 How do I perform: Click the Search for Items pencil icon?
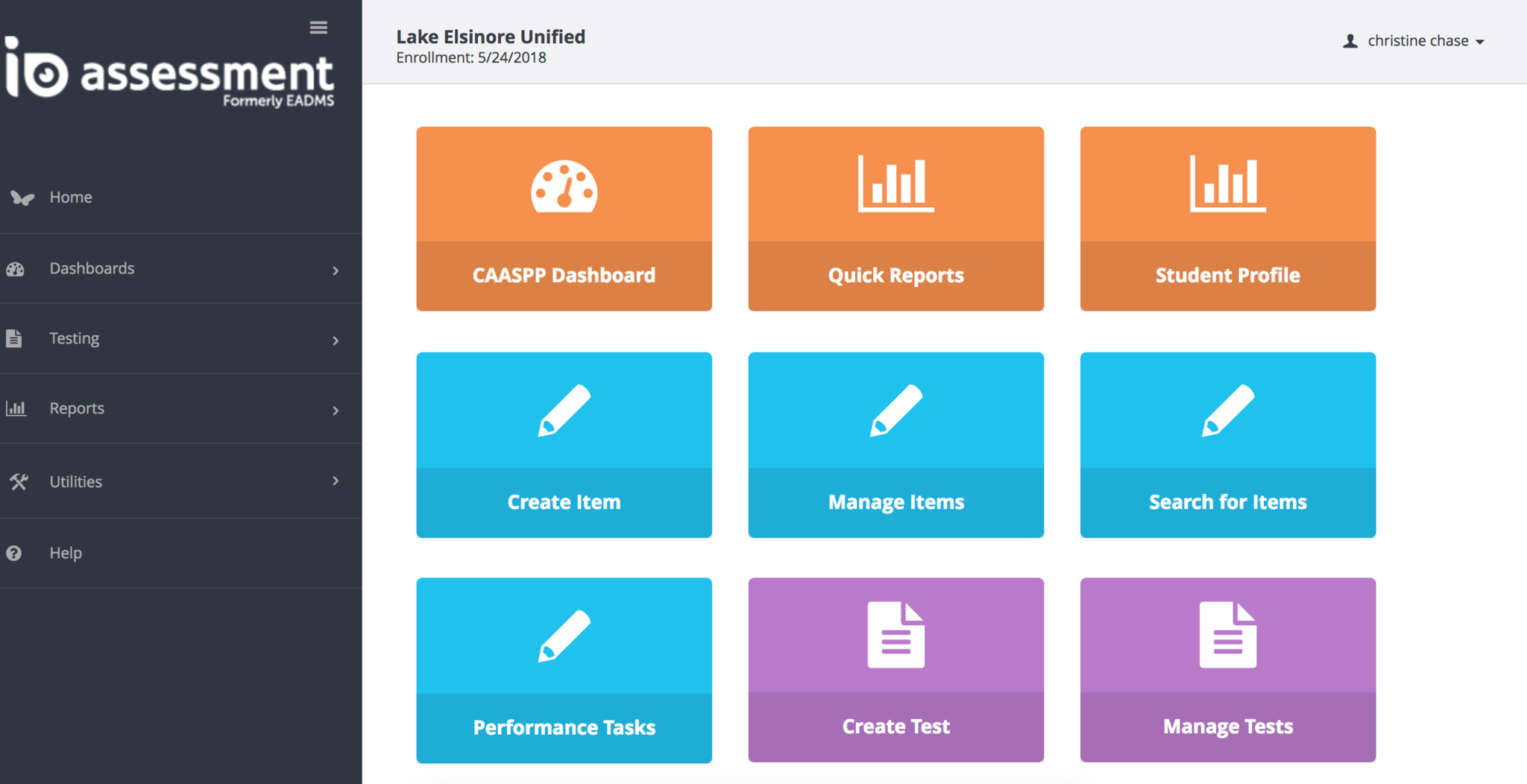[1227, 411]
